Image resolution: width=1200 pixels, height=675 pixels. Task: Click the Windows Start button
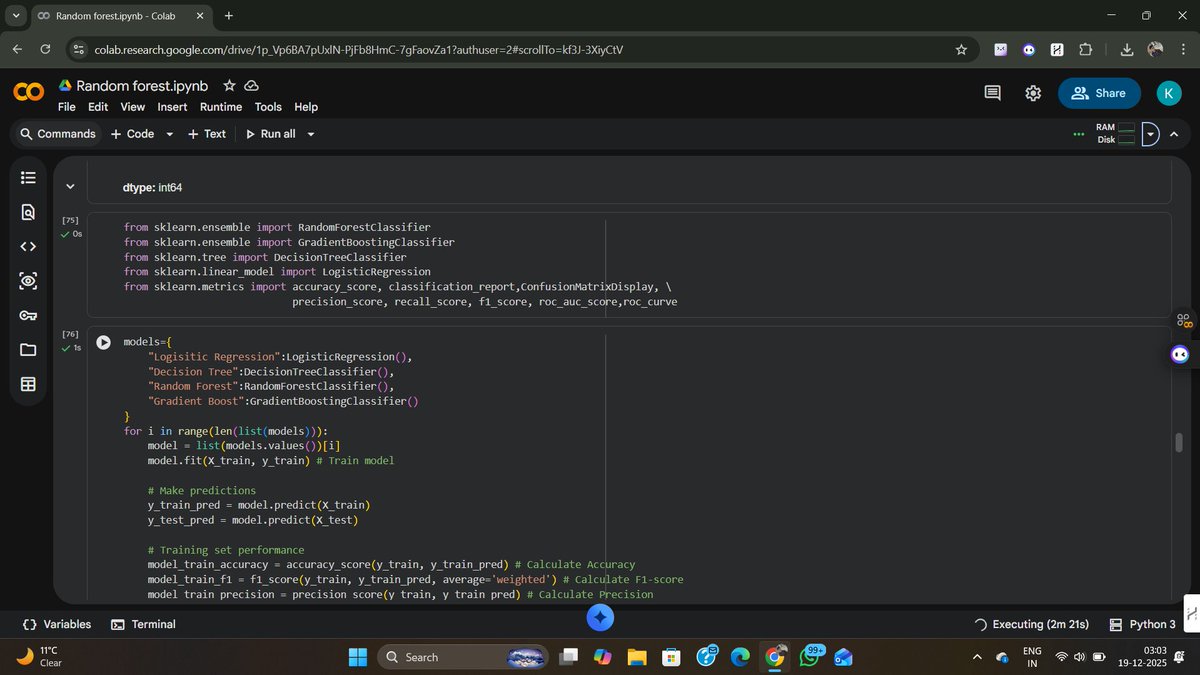click(x=357, y=657)
